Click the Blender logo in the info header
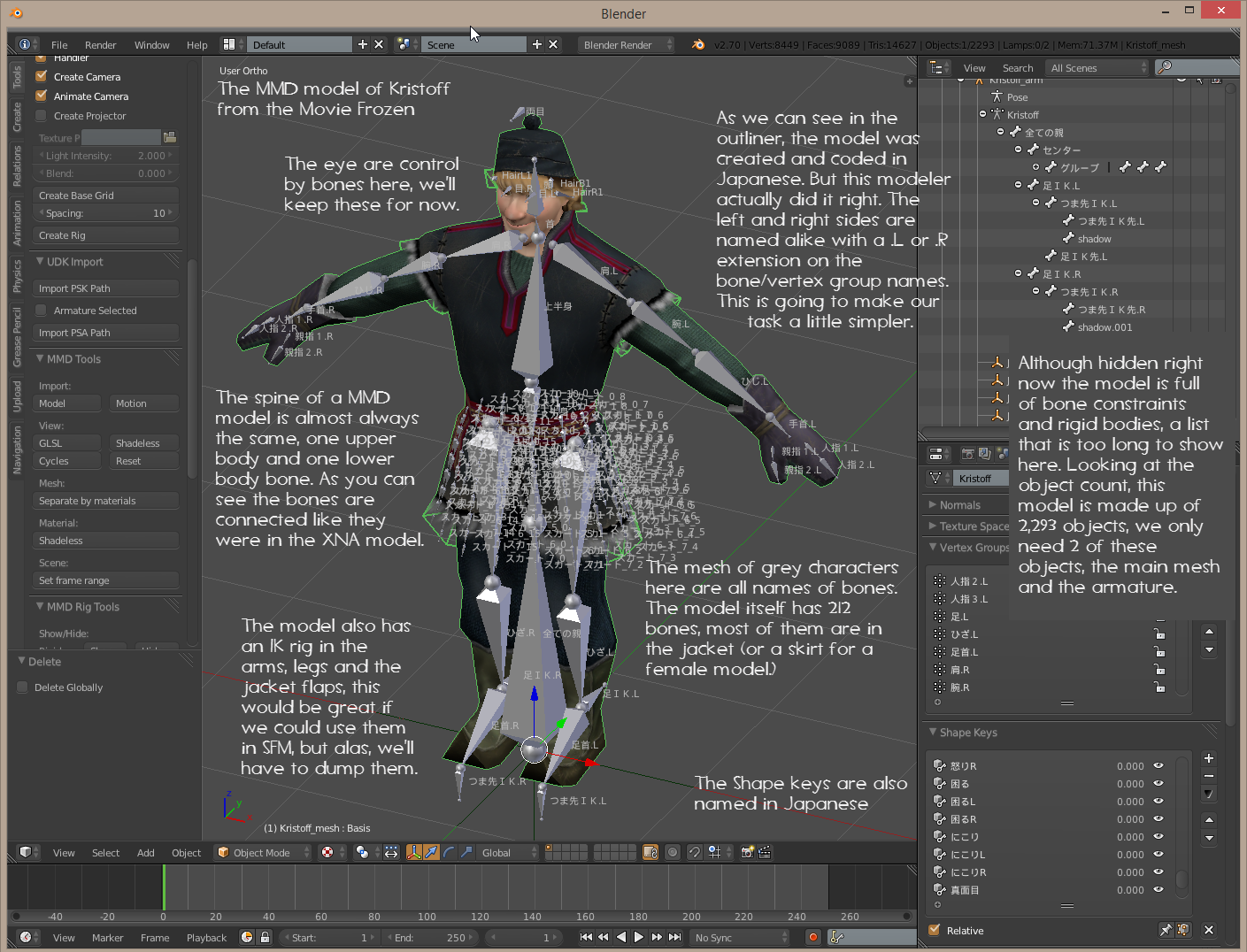Viewport: 1247px width, 952px height. 698,44
